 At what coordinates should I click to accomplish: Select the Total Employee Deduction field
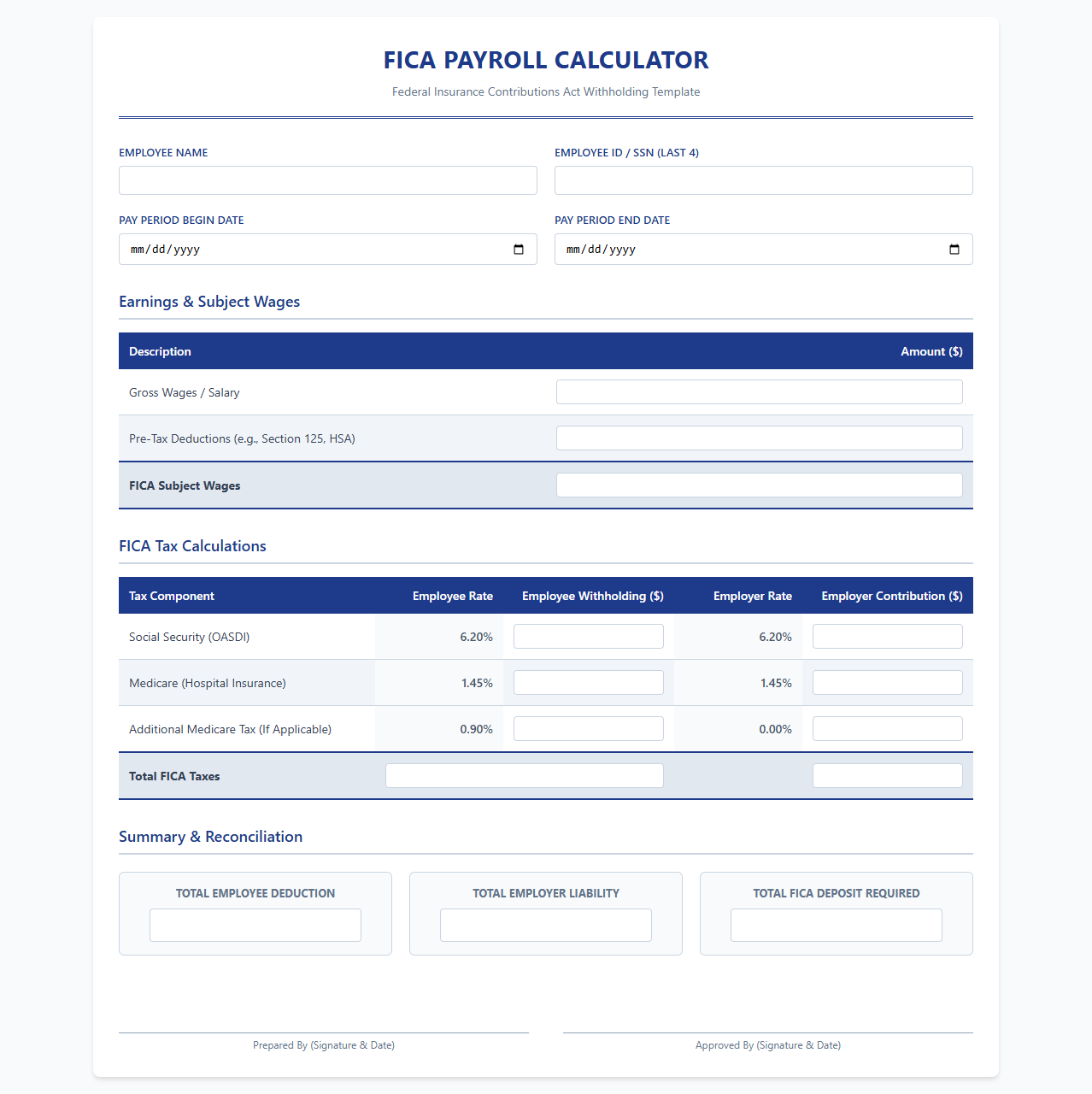coord(255,926)
